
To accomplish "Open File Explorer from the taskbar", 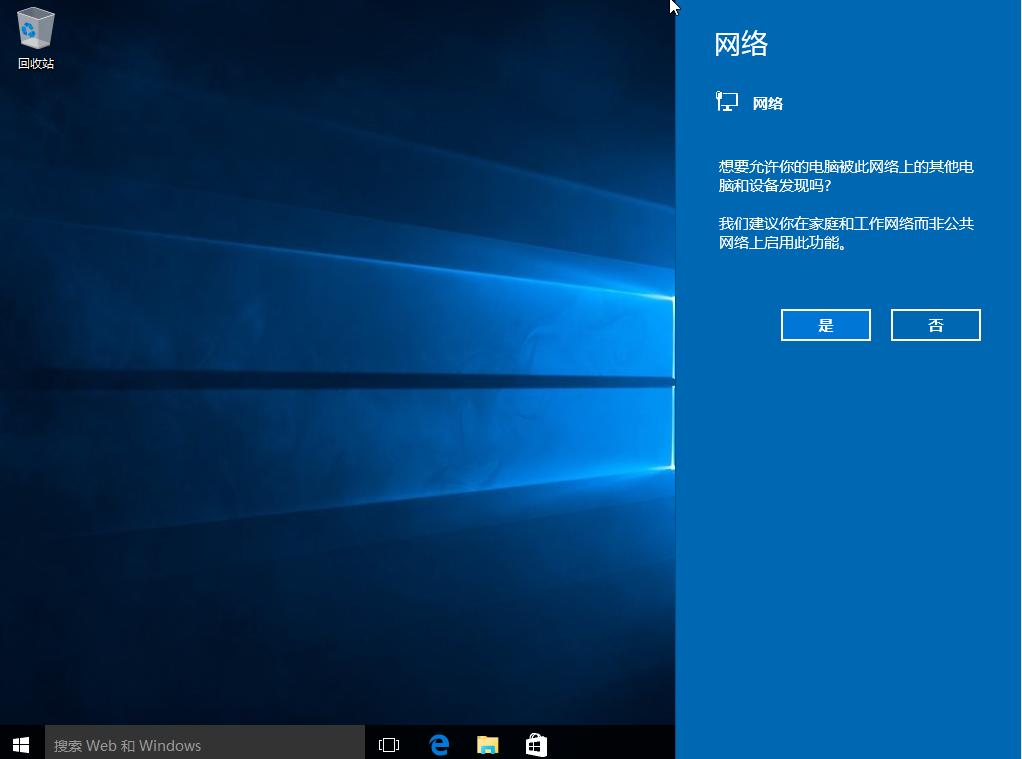I will point(487,744).
